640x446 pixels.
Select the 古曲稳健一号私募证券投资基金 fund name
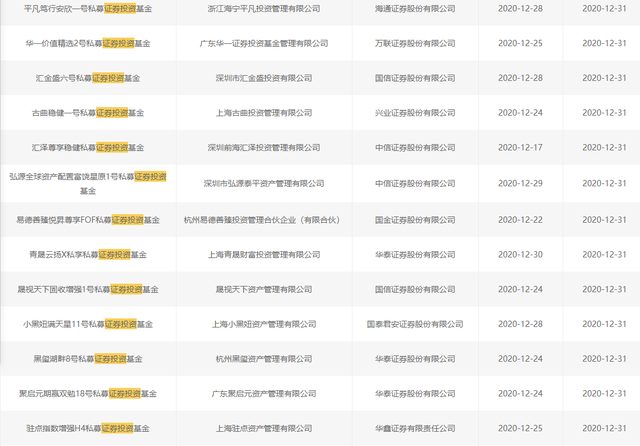88,113
